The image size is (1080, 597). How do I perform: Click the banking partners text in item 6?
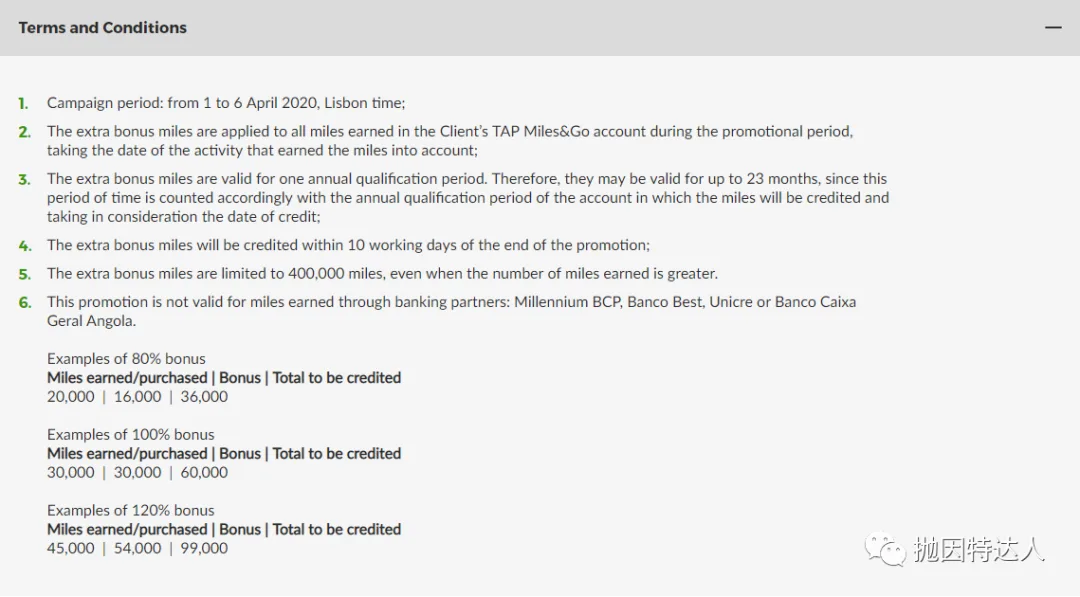click(x=451, y=311)
